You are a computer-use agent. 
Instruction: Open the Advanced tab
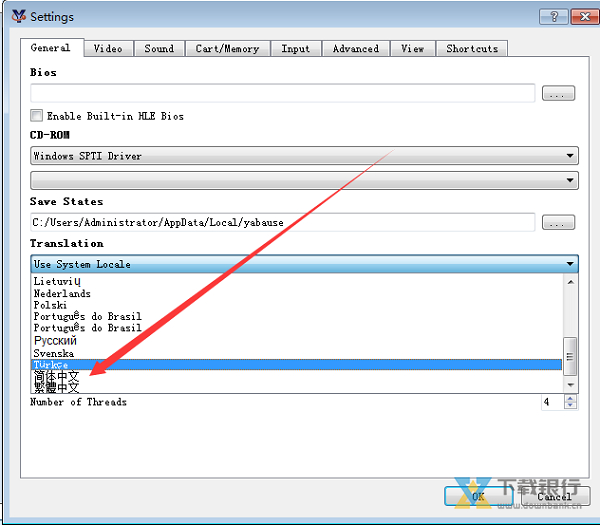(x=355, y=48)
